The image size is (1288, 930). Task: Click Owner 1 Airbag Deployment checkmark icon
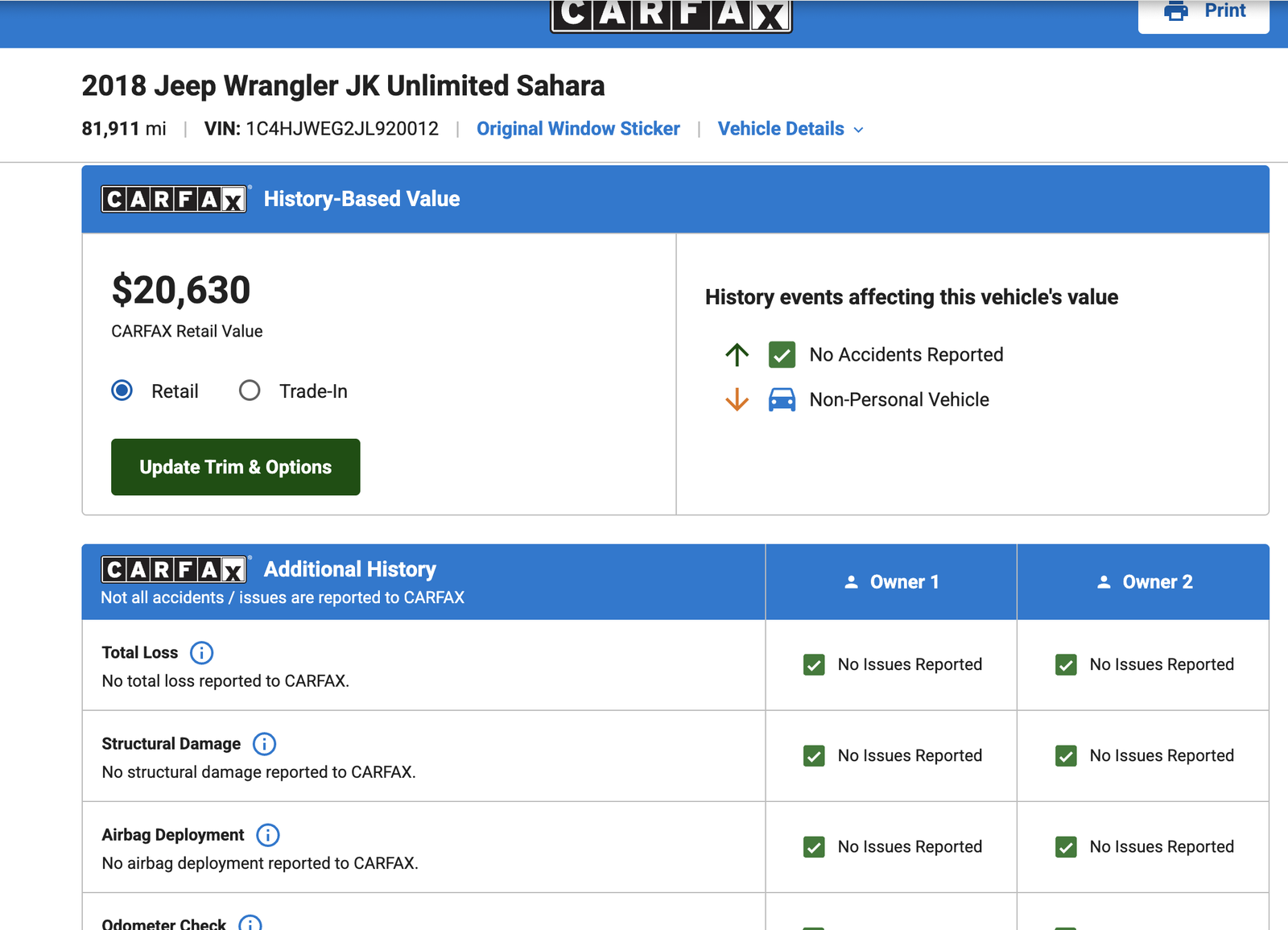tap(814, 847)
